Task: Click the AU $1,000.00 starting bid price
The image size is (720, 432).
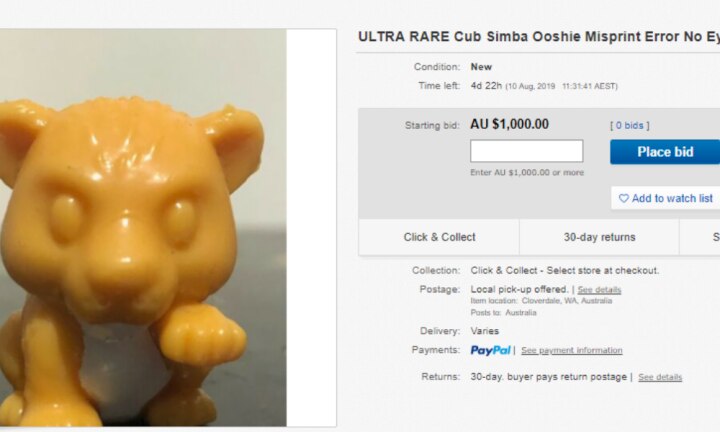Action: coord(509,124)
